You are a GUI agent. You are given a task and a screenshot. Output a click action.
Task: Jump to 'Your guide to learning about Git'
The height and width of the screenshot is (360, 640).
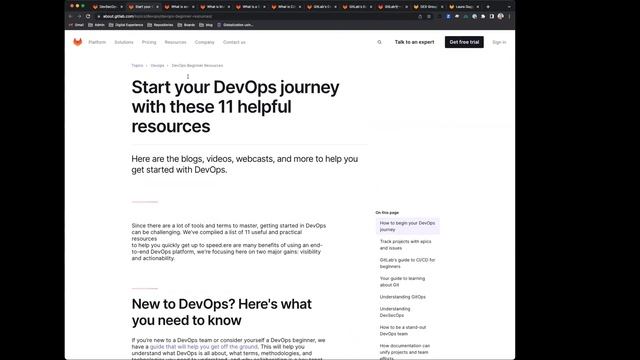[402, 281]
